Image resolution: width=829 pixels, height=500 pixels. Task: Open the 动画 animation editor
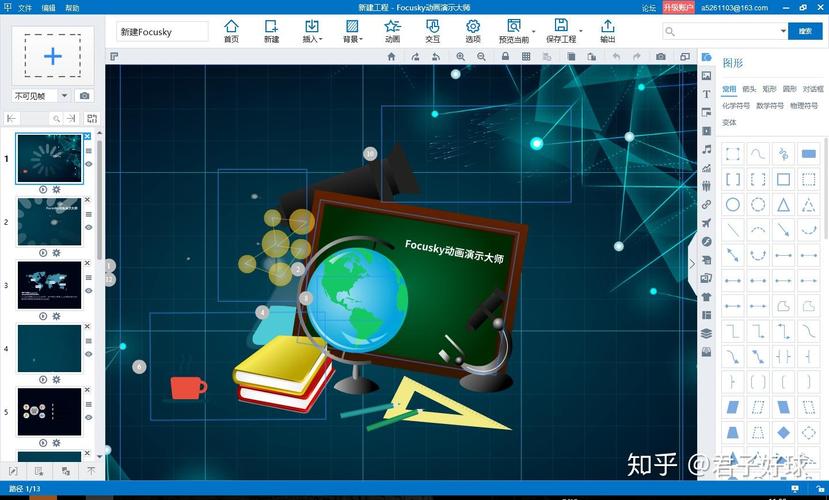click(x=392, y=31)
